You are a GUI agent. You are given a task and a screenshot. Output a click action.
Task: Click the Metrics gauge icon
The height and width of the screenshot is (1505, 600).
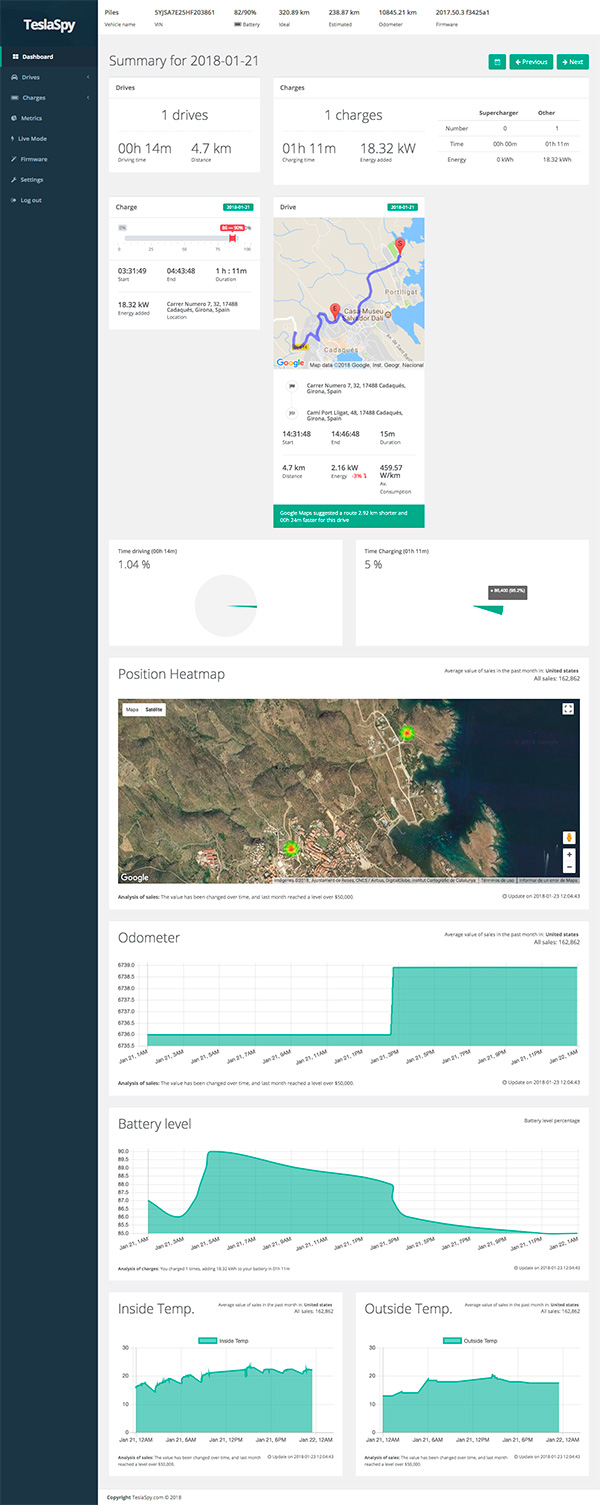(15, 118)
